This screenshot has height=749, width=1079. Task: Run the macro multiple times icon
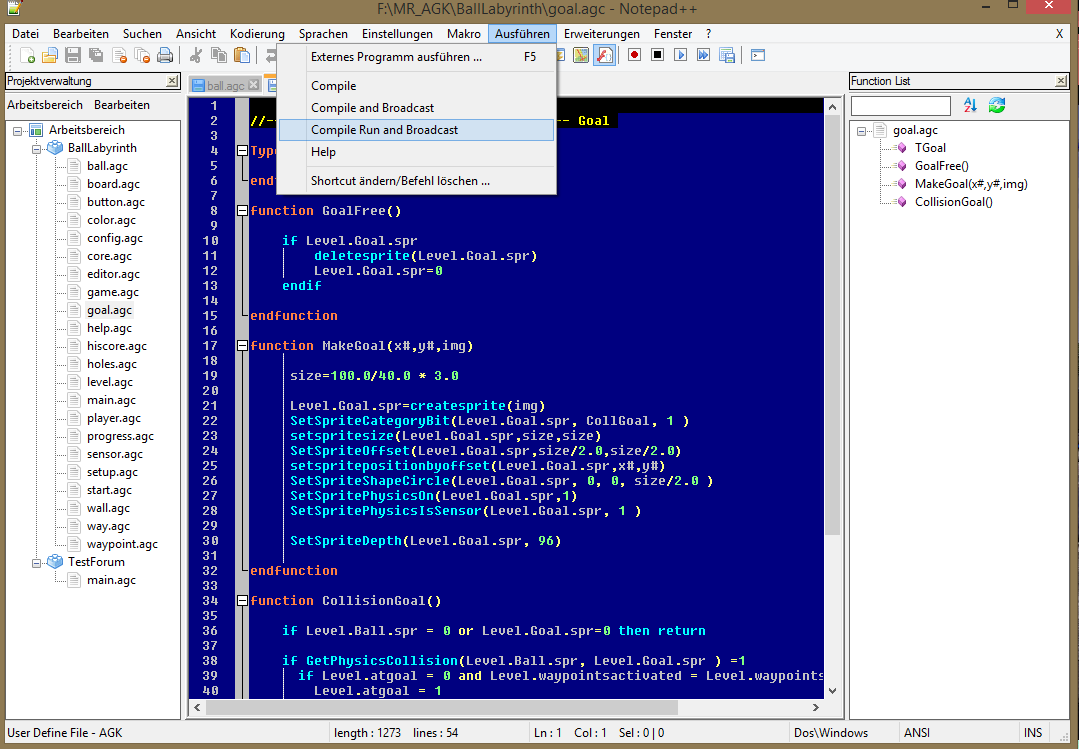pos(703,54)
